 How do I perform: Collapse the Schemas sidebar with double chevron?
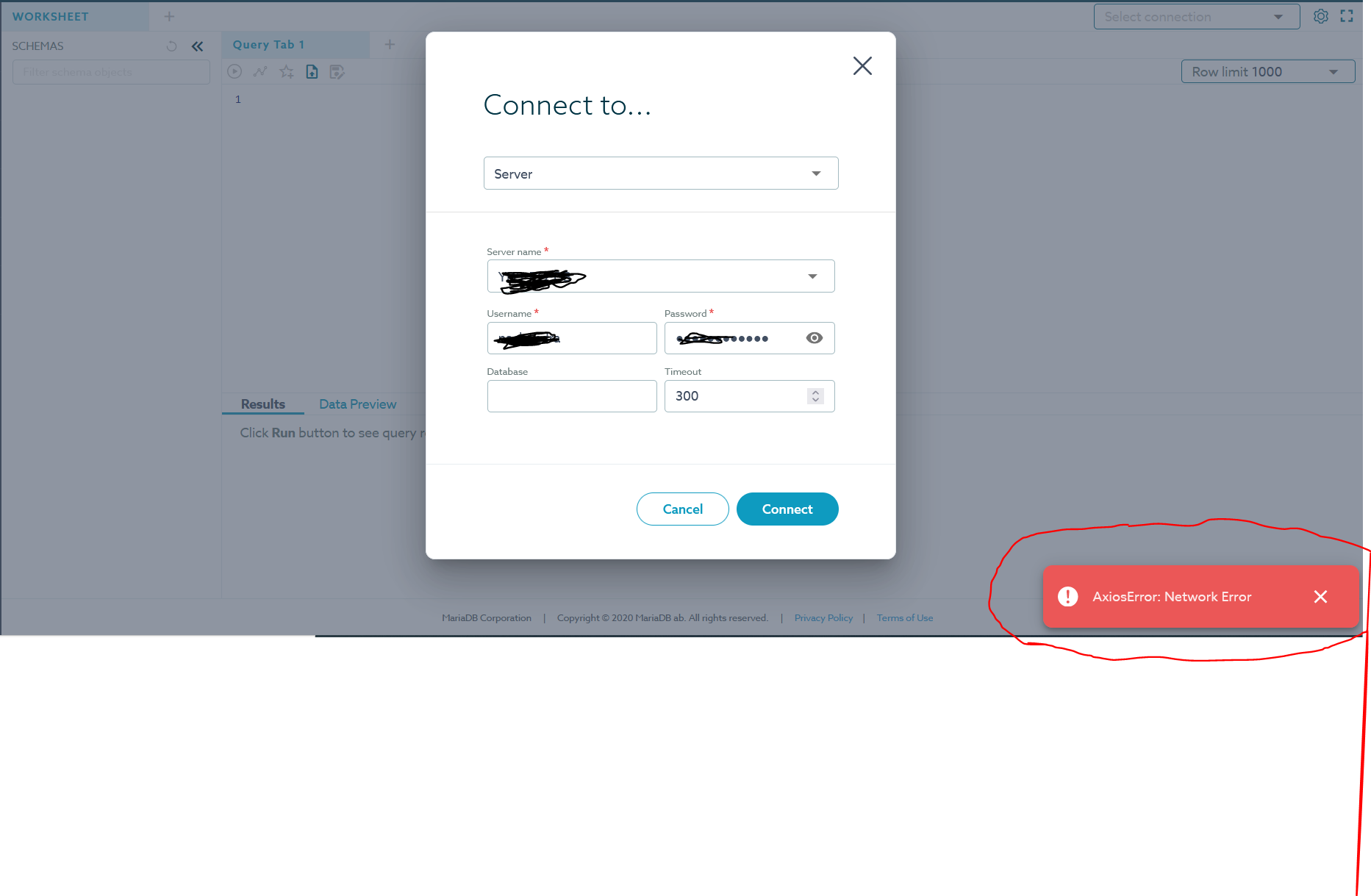point(197,46)
